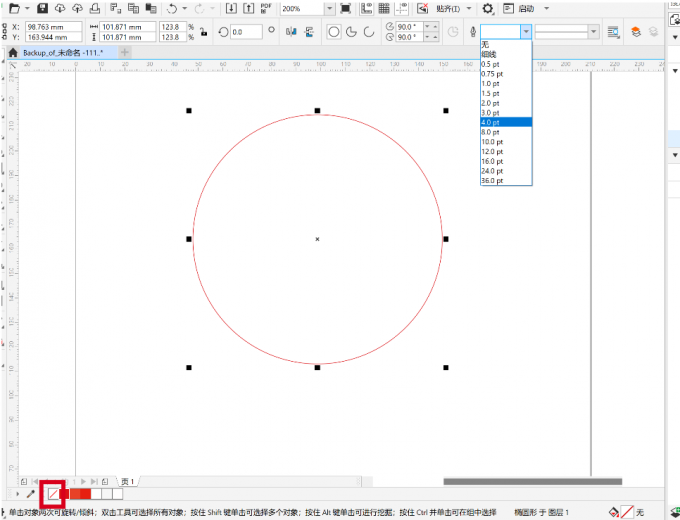Click the Mirror horizontally icon

[x=289, y=32]
